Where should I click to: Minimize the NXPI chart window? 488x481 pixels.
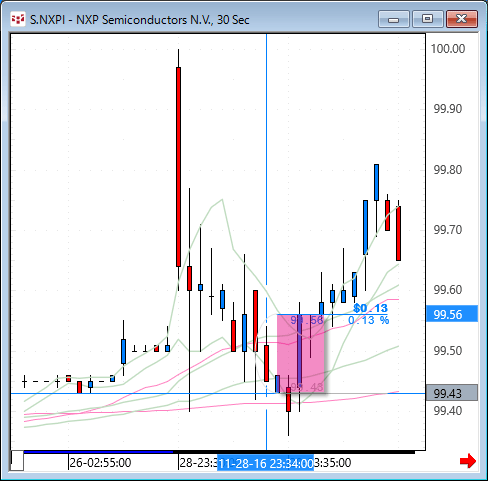click(394, 19)
